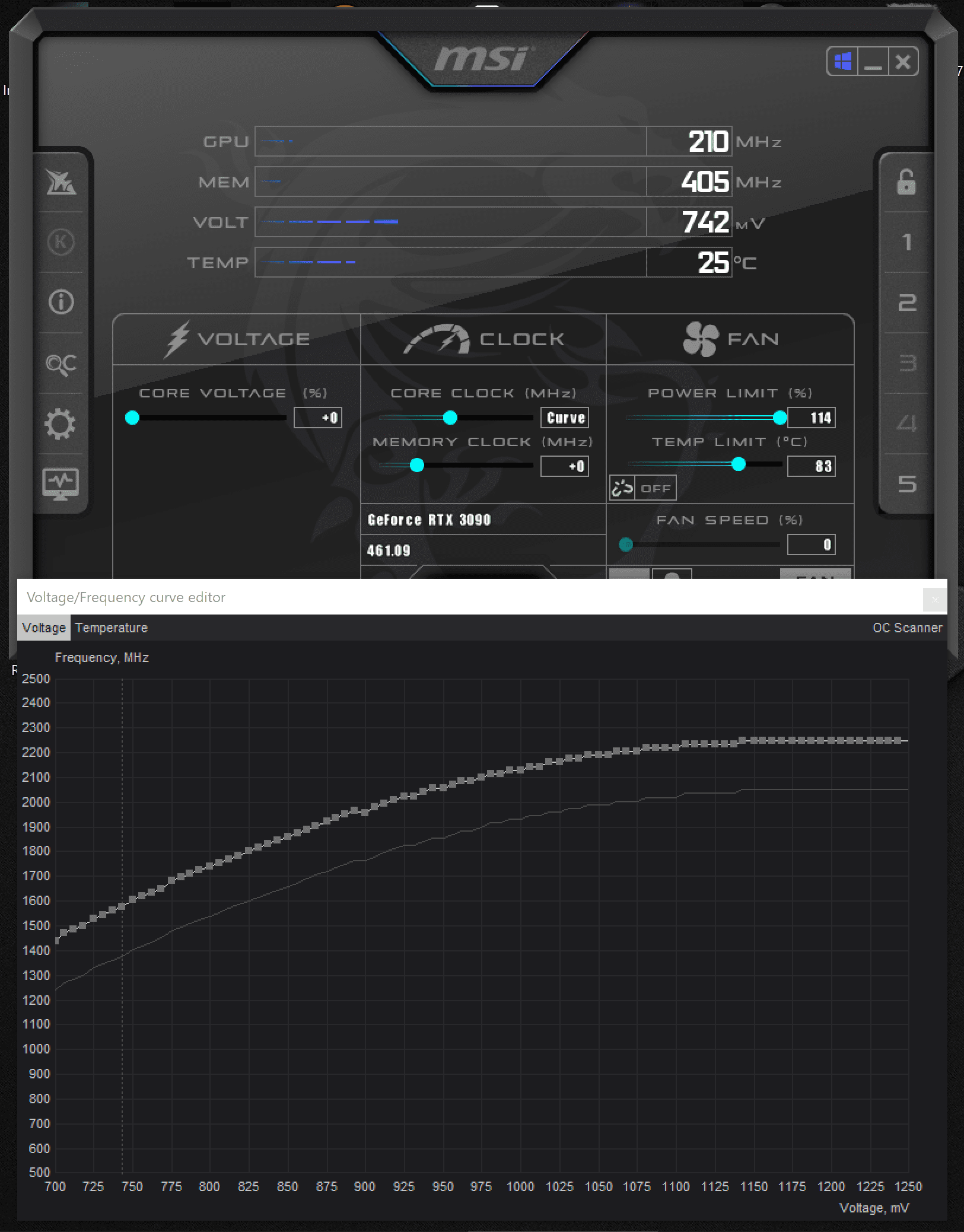Close the Voltage/Frequency curve editor
Viewport: 964px width, 1232px height.
[934, 599]
